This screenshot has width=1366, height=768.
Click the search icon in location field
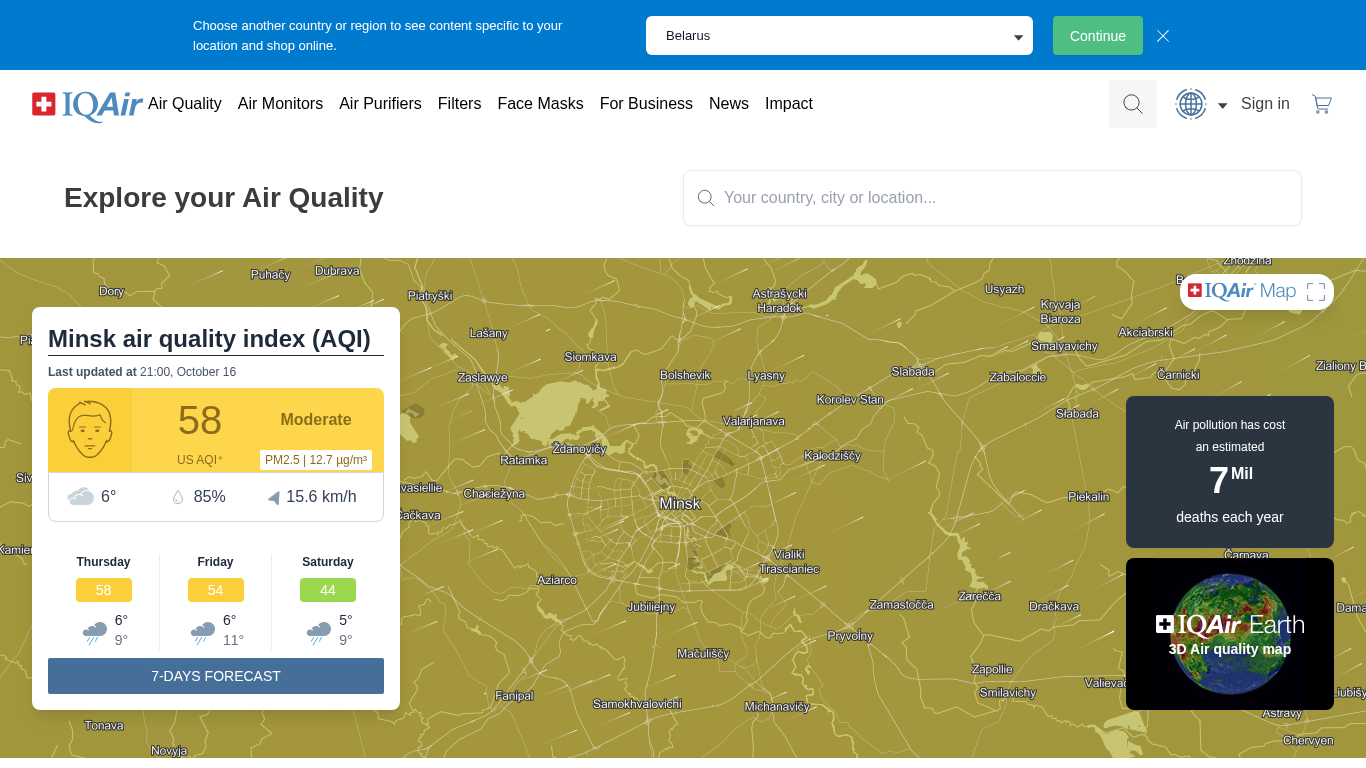[x=706, y=198]
